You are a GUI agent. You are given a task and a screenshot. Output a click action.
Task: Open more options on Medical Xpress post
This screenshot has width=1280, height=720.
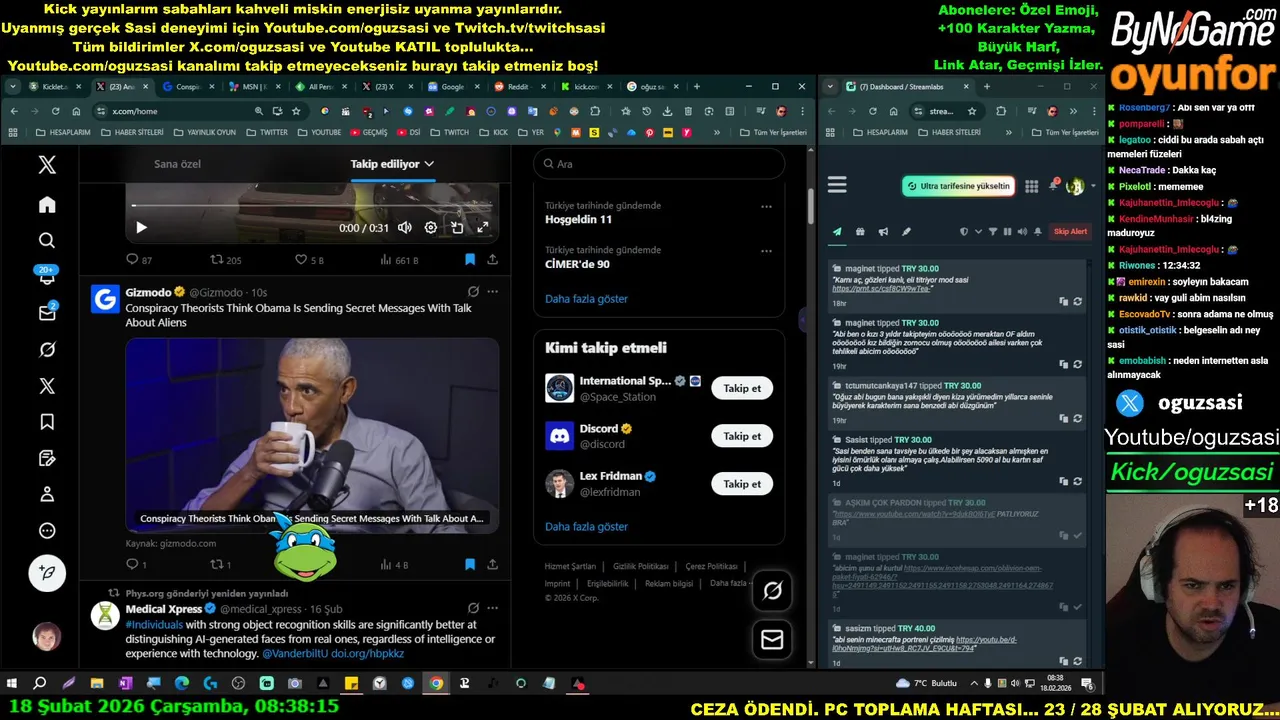pyautogui.click(x=492, y=608)
